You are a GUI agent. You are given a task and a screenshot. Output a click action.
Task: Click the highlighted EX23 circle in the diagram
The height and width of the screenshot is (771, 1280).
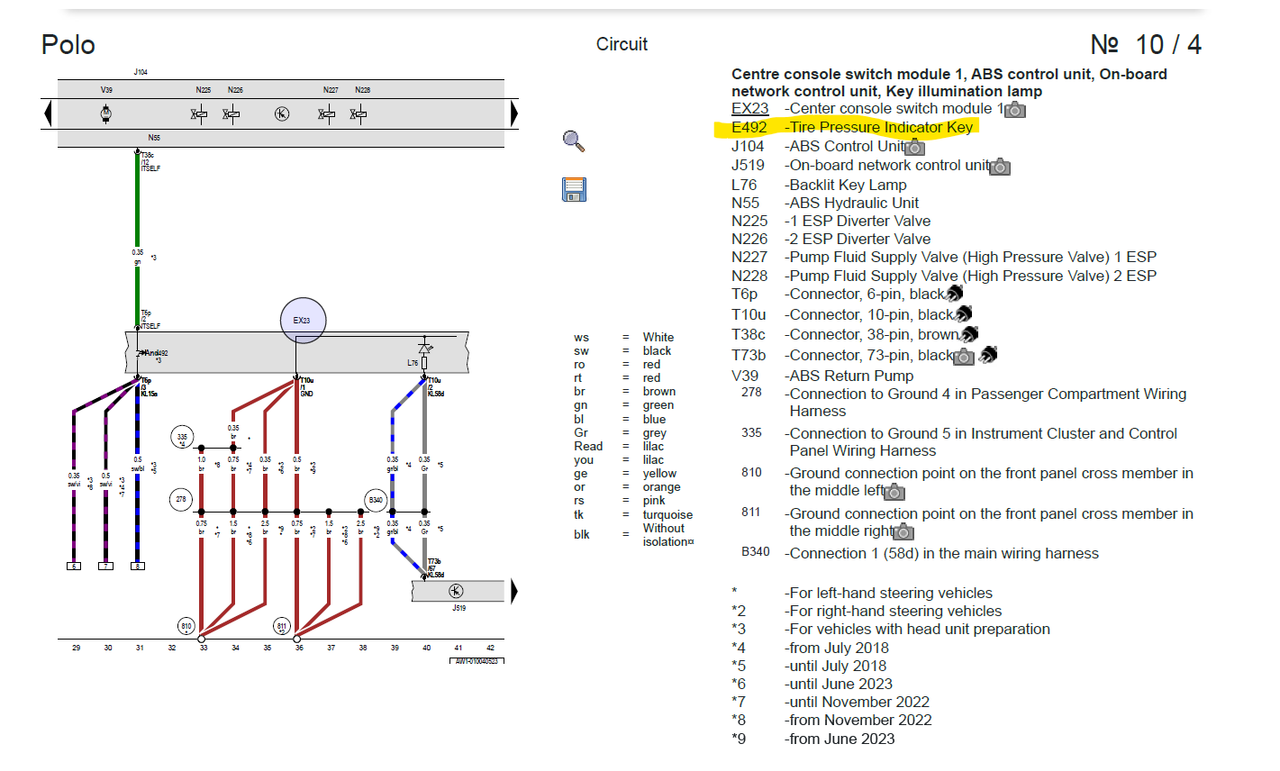point(302,321)
